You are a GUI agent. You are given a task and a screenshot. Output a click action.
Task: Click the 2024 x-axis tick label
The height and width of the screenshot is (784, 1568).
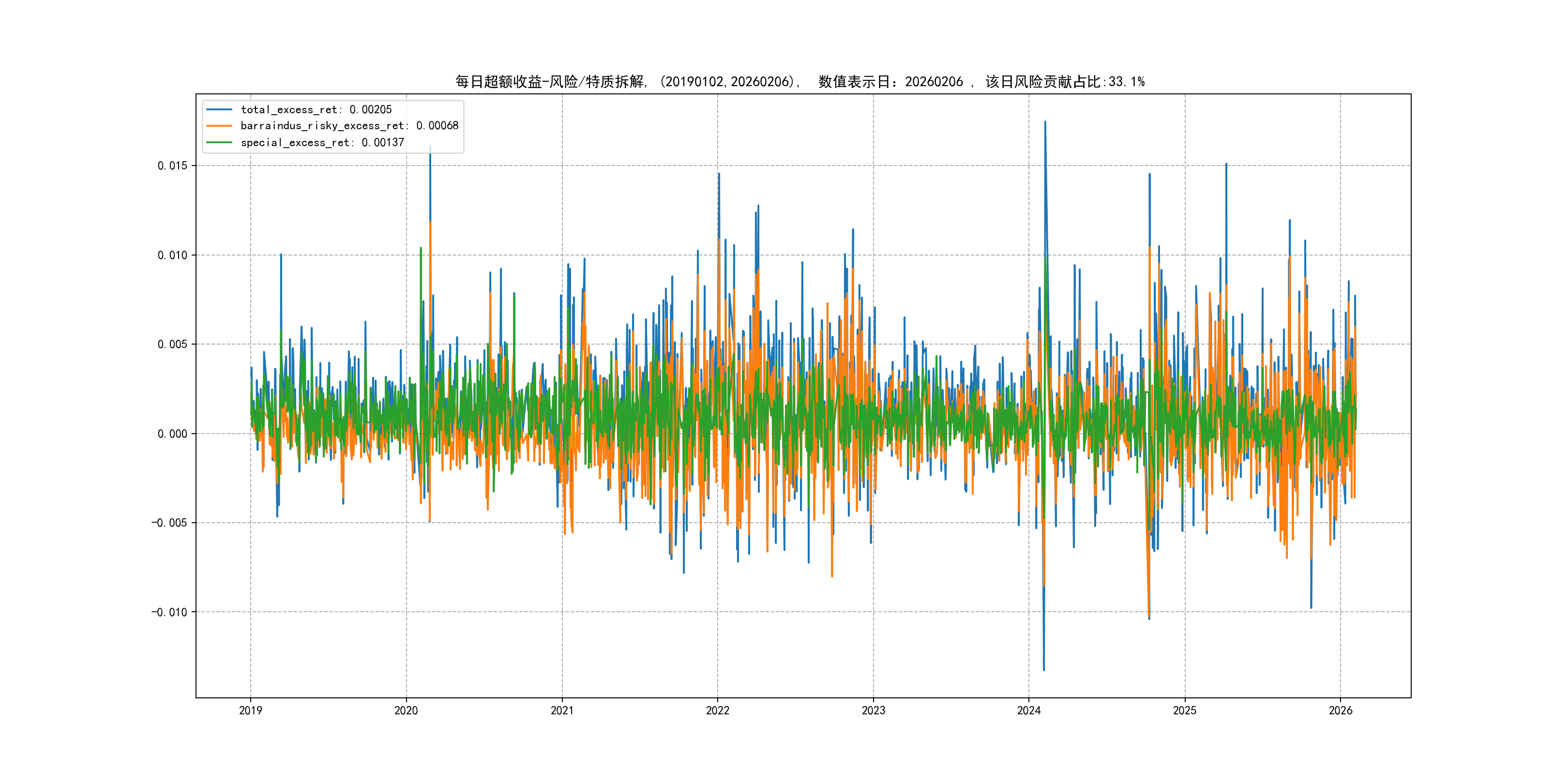point(1029,710)
